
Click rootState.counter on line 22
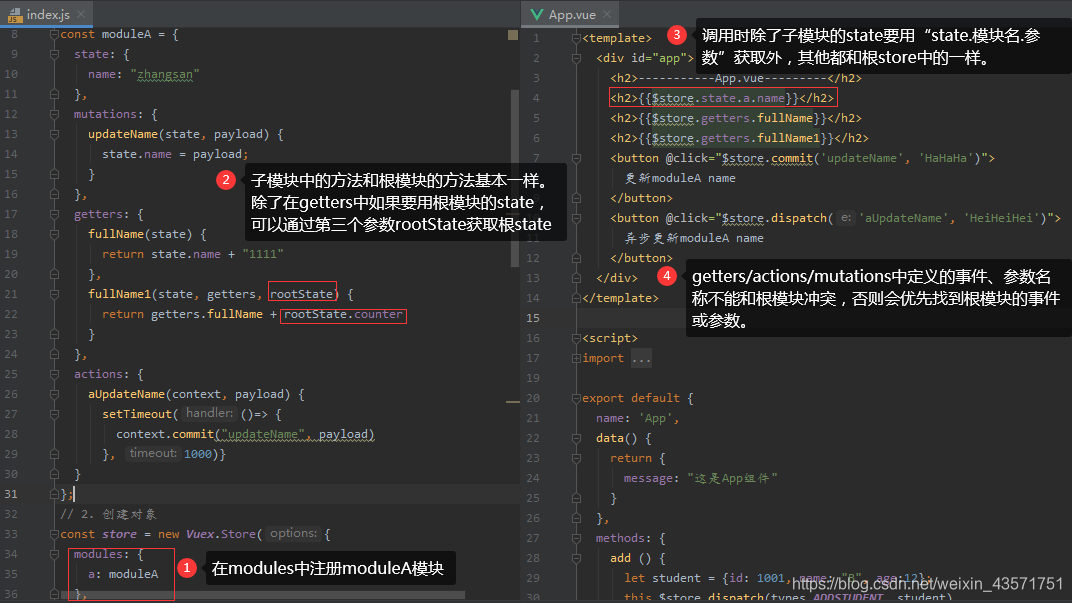click(x=343, y=314)
